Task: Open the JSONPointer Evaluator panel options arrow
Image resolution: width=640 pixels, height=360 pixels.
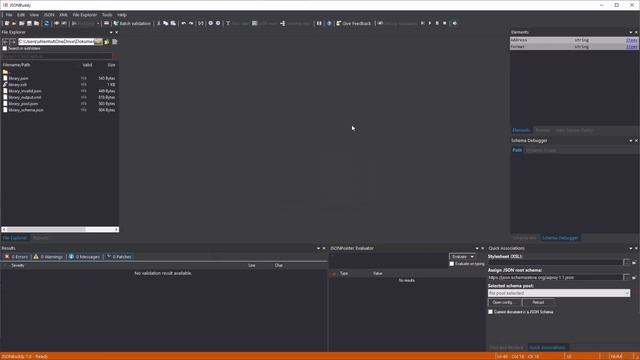Action: pos(477,248)
